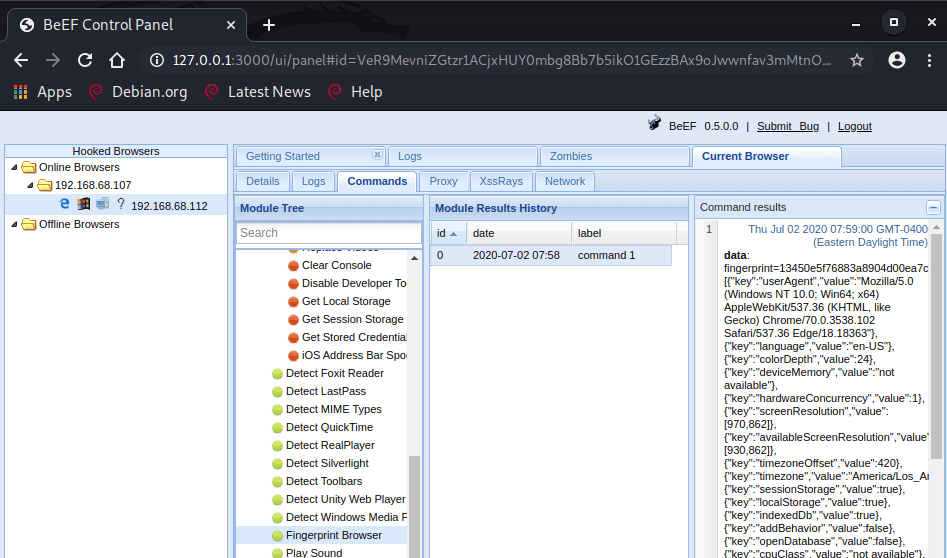Screen dimensions: 947x558
Task: Collapse the Command results panel
Action: 933,207
